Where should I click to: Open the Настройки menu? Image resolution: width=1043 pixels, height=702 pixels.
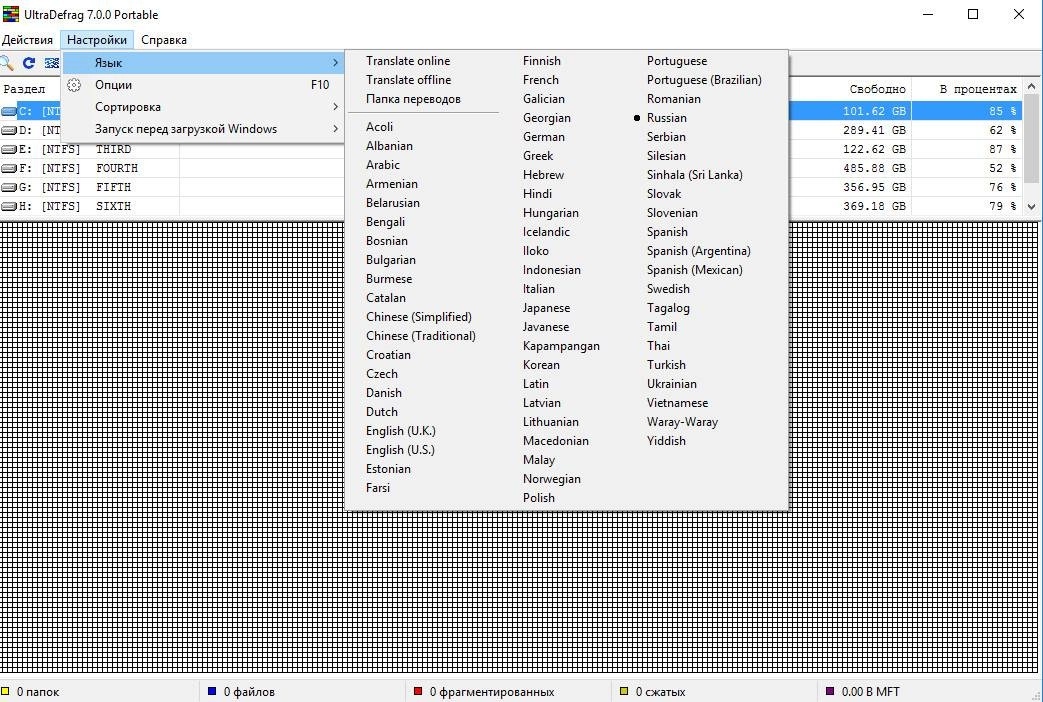(96, 40)
